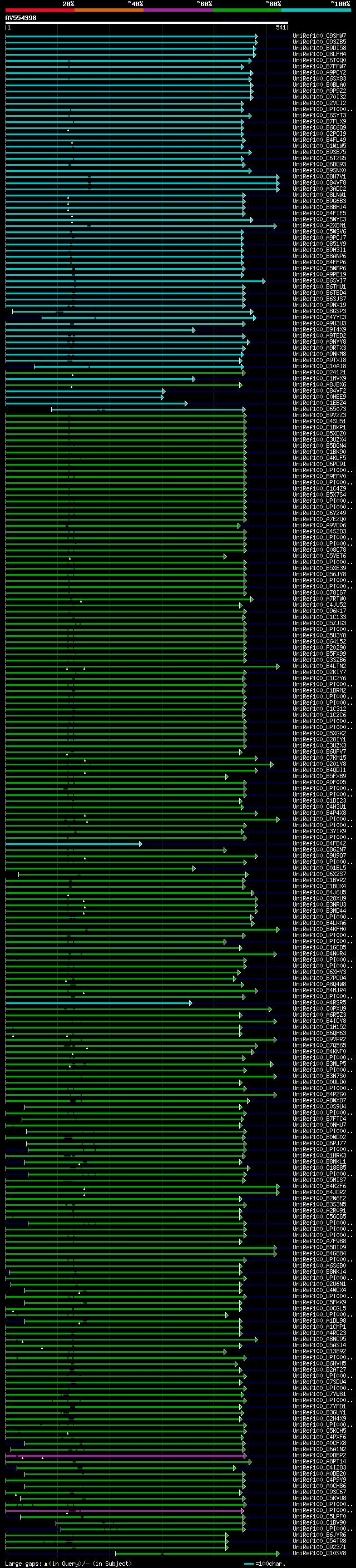356x1568 pixels.
Task: Open UniRef100_Q84VF2 hit label
Action: pos(319,391)
